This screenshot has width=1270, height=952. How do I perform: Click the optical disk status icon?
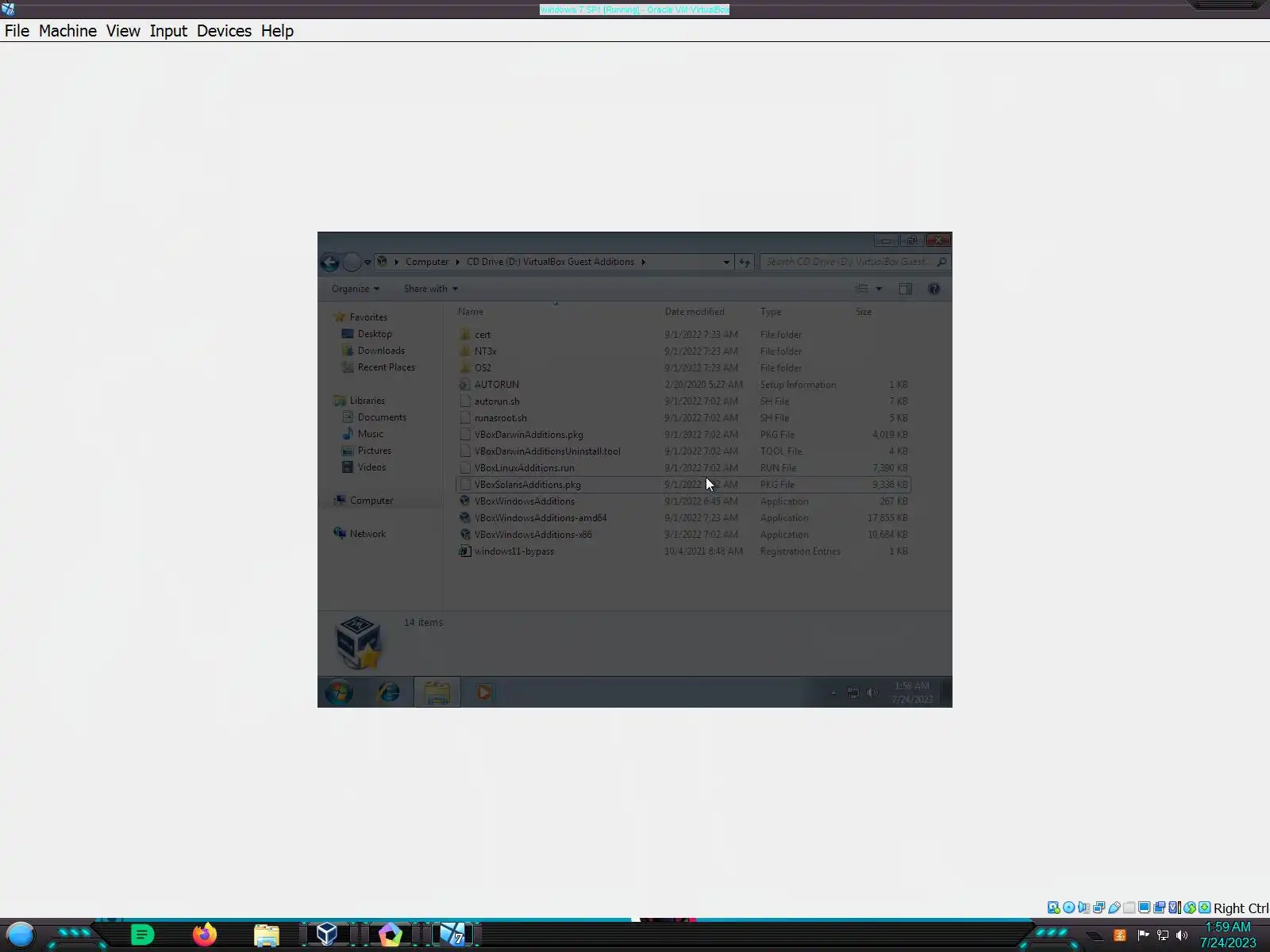tap(1068, 908)
